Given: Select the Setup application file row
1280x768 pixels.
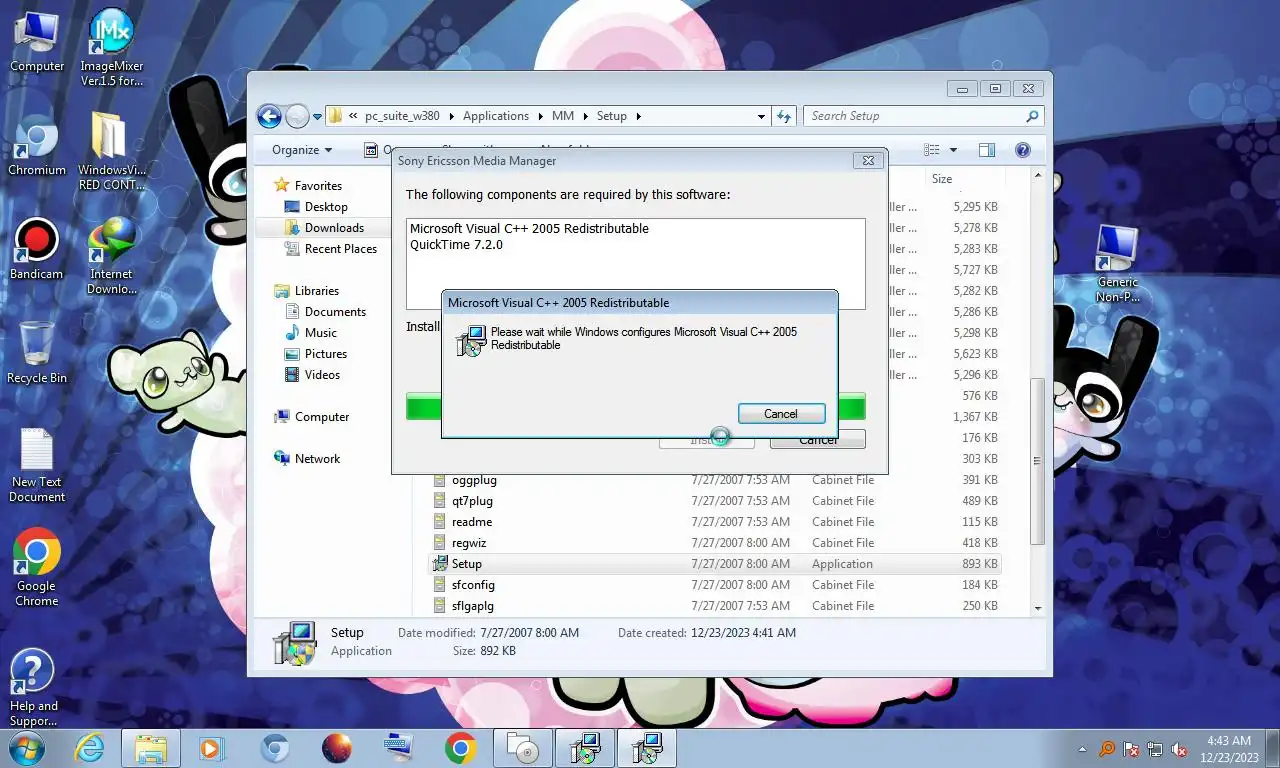Looking at the screenshot, I should tap(716, 564).
